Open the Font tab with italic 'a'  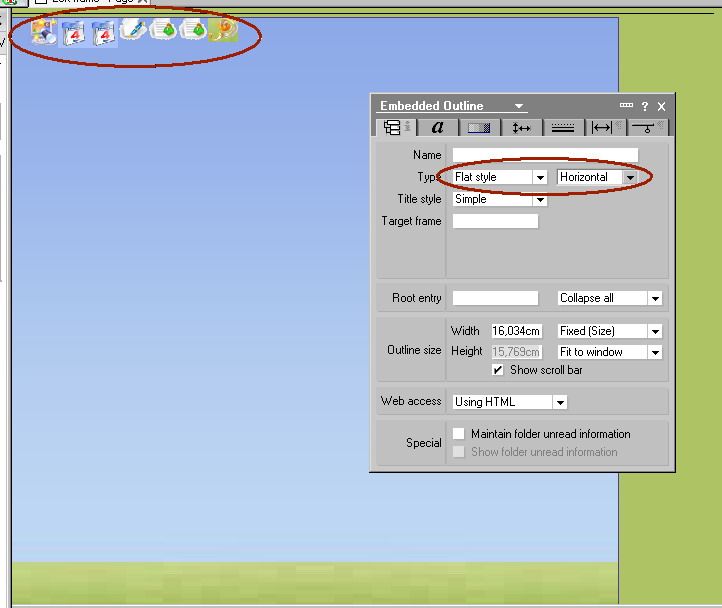(438, 127)
